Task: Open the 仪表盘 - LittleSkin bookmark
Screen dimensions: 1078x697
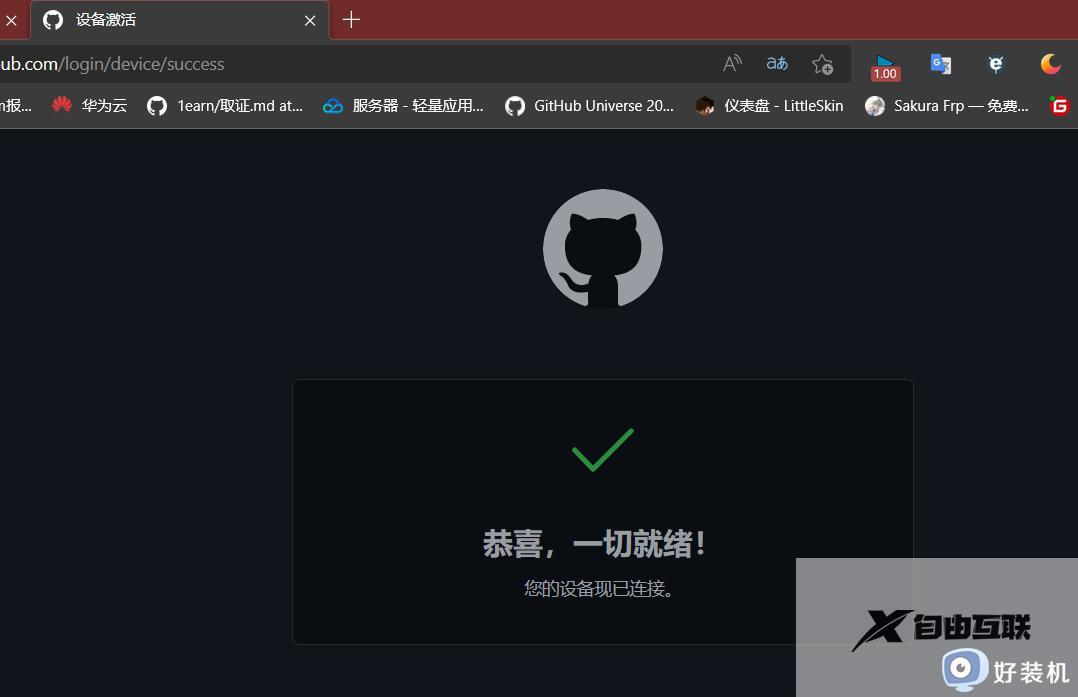Action: click(768, 105)
